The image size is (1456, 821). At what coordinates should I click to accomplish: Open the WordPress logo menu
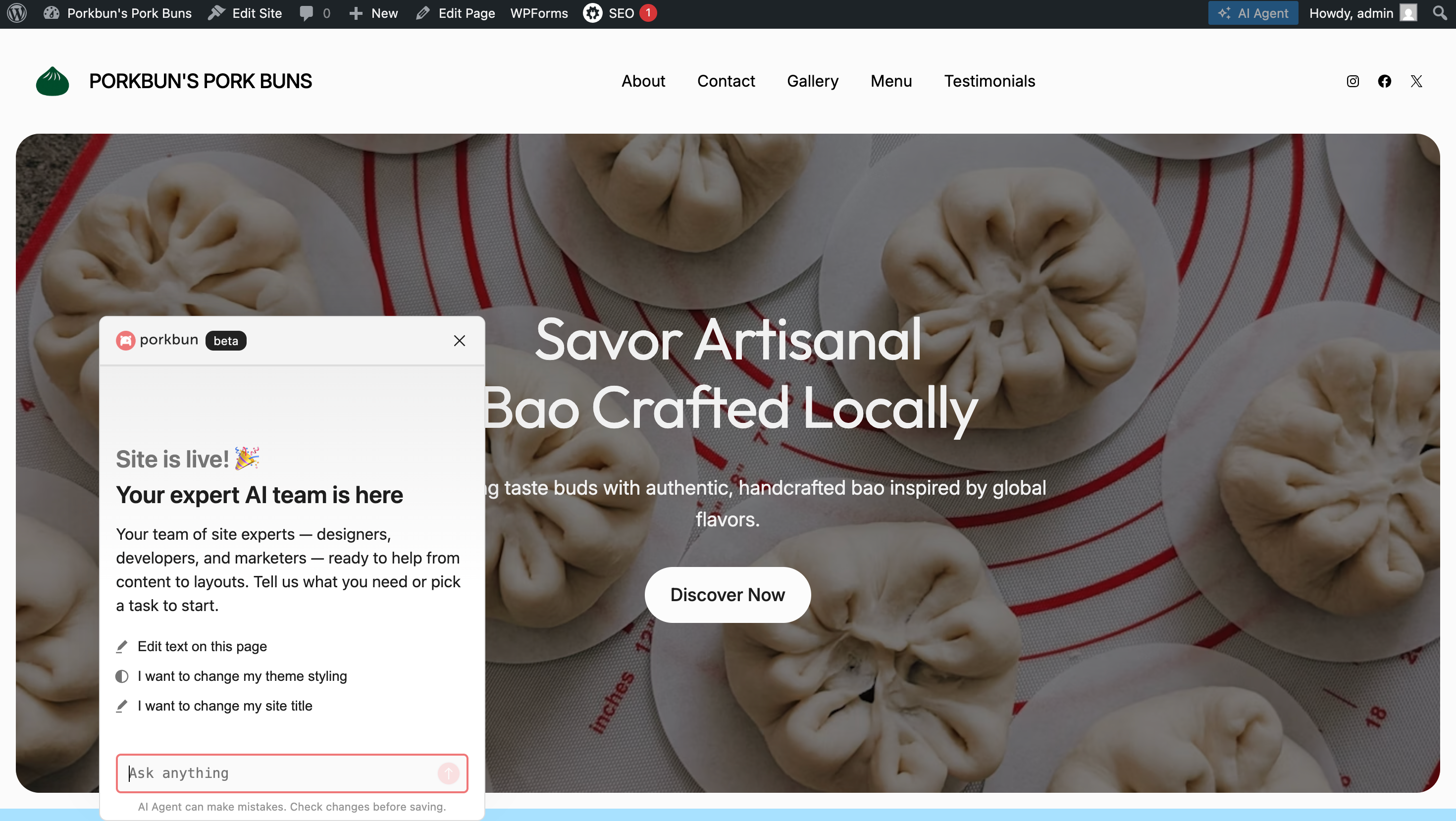17,13
